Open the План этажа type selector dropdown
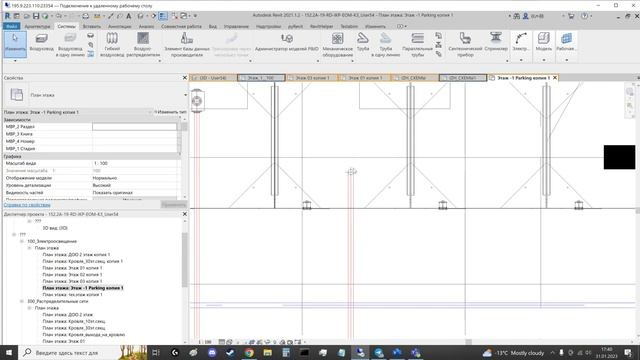 (185, 95)
